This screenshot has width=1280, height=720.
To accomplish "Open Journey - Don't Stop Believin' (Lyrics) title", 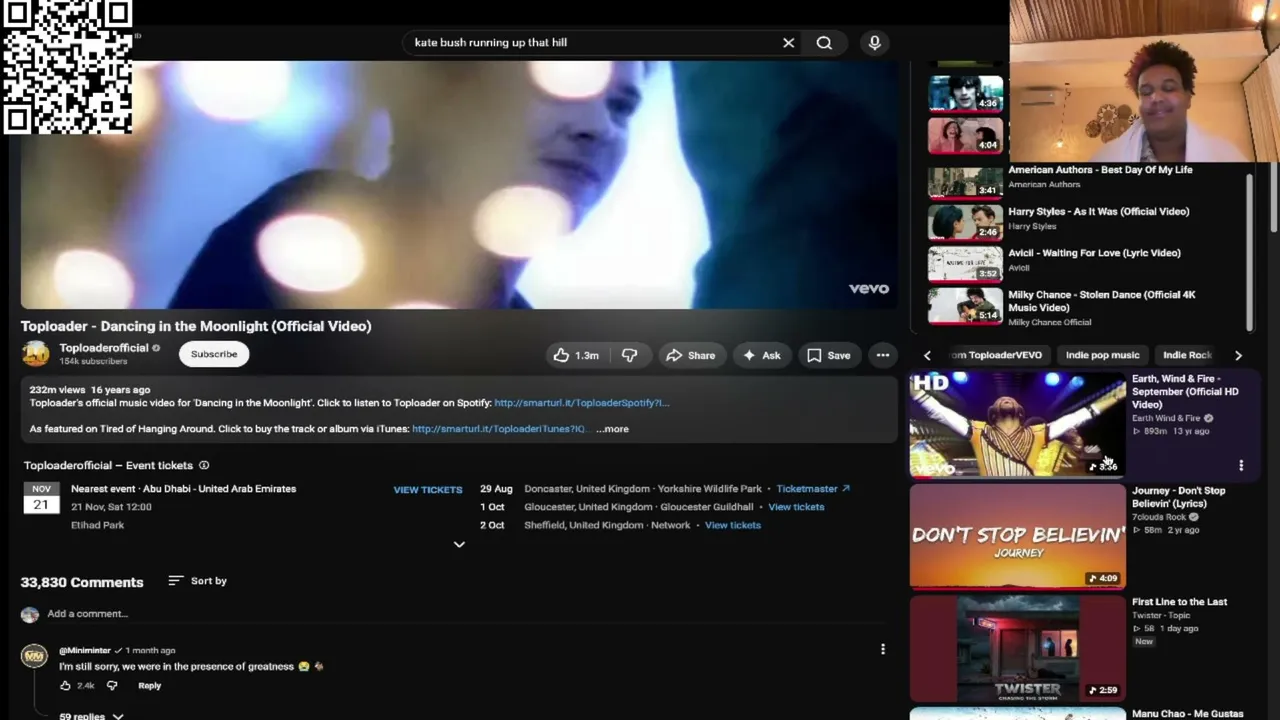I will pyautogui.click(x=1179, y=497).
